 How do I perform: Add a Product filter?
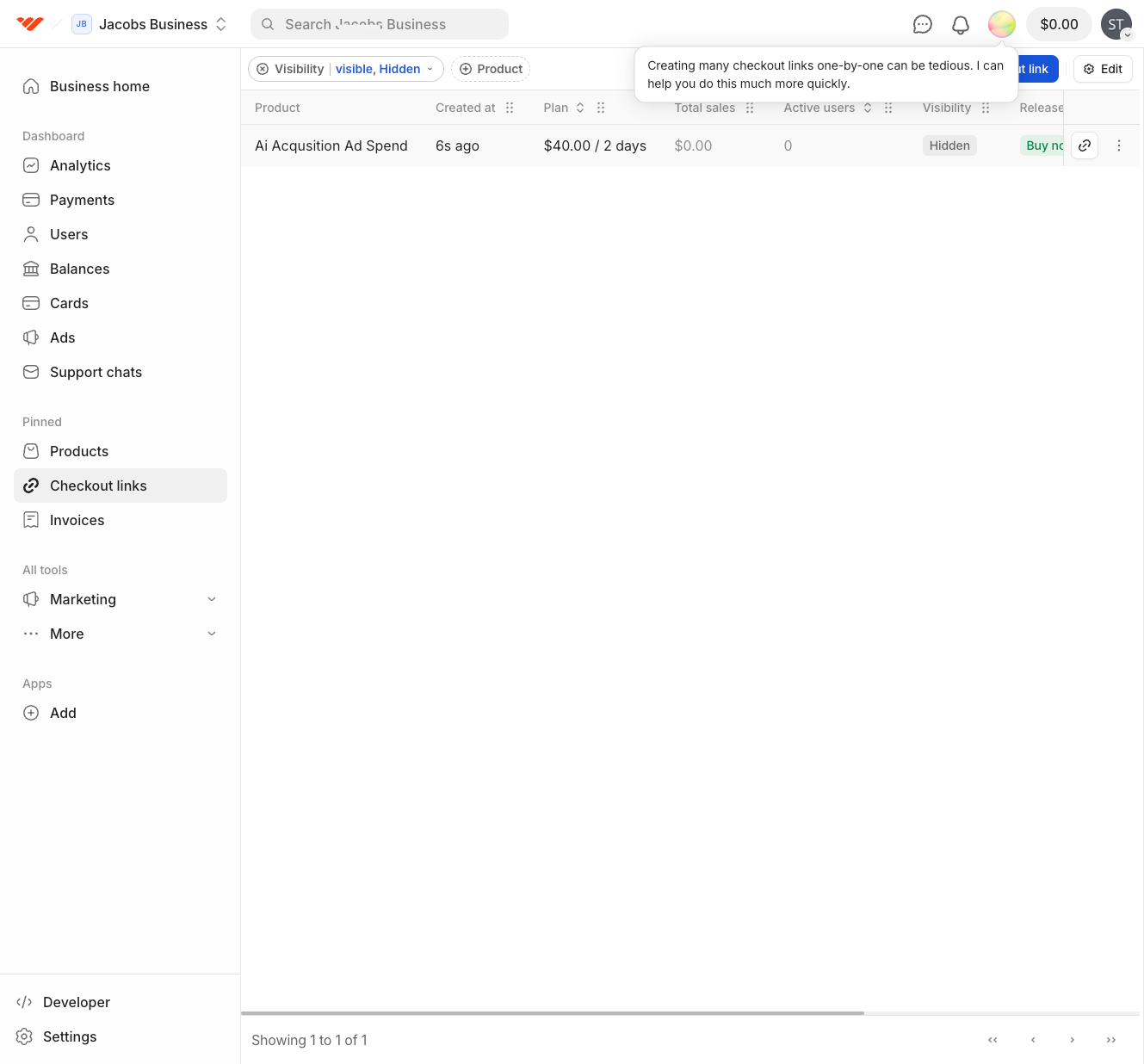pos(491,69)
